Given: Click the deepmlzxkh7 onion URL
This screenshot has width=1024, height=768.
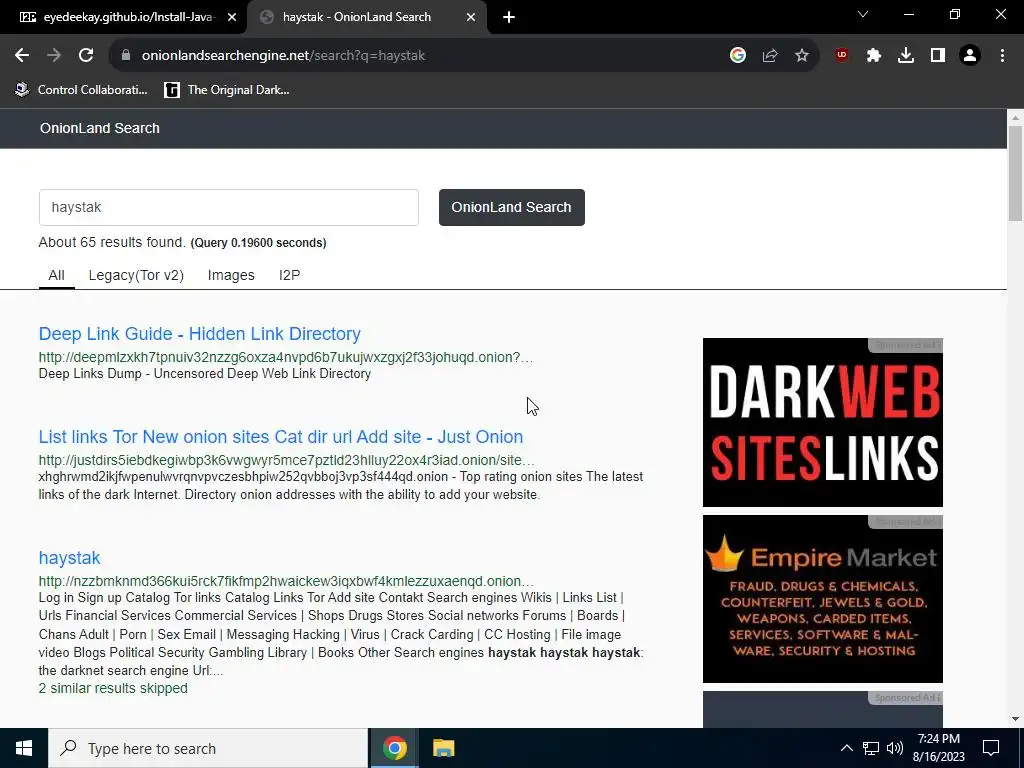Looking at the screenshot, I should point(285,357).
